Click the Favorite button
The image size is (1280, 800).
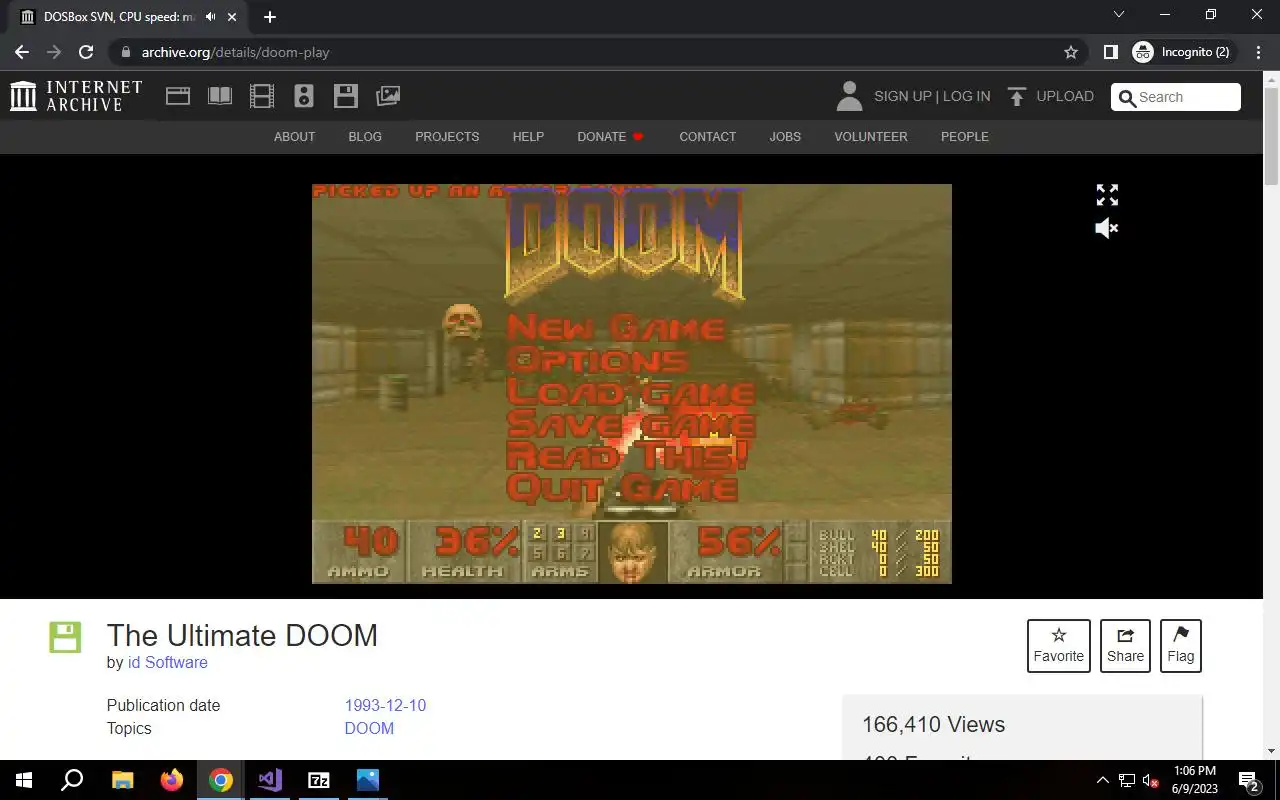1059,646
